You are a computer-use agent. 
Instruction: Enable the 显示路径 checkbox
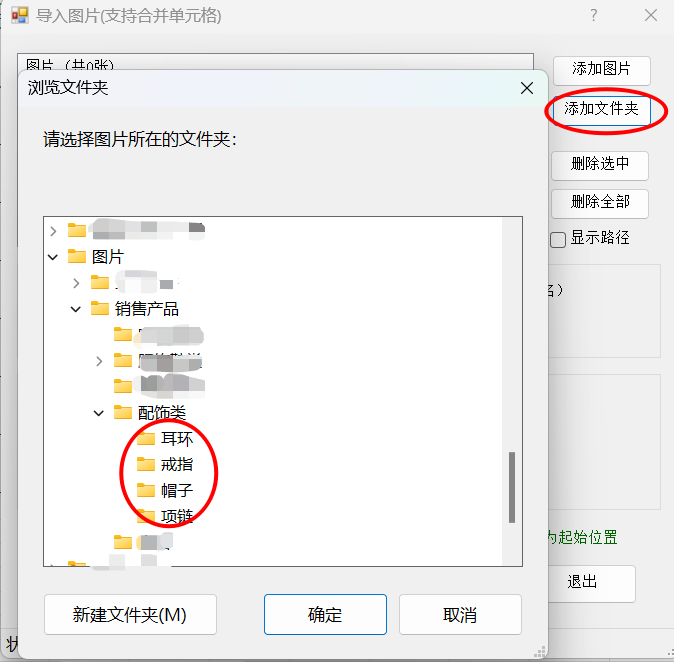[559, 239]
